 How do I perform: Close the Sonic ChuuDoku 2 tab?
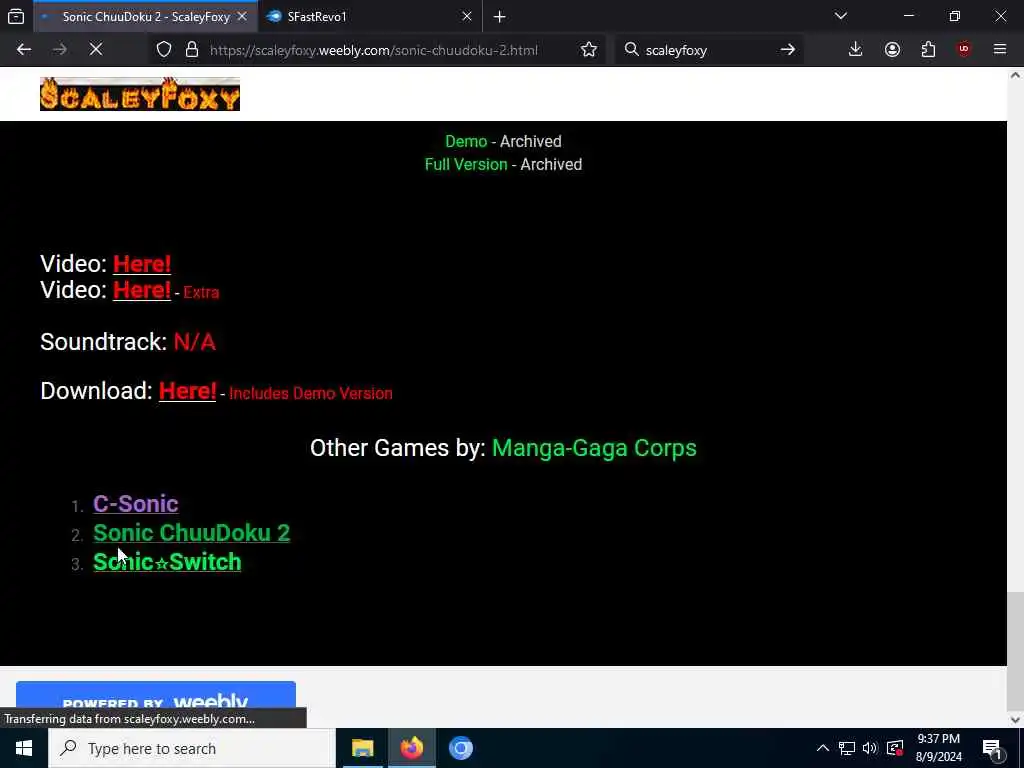(242, 16)
